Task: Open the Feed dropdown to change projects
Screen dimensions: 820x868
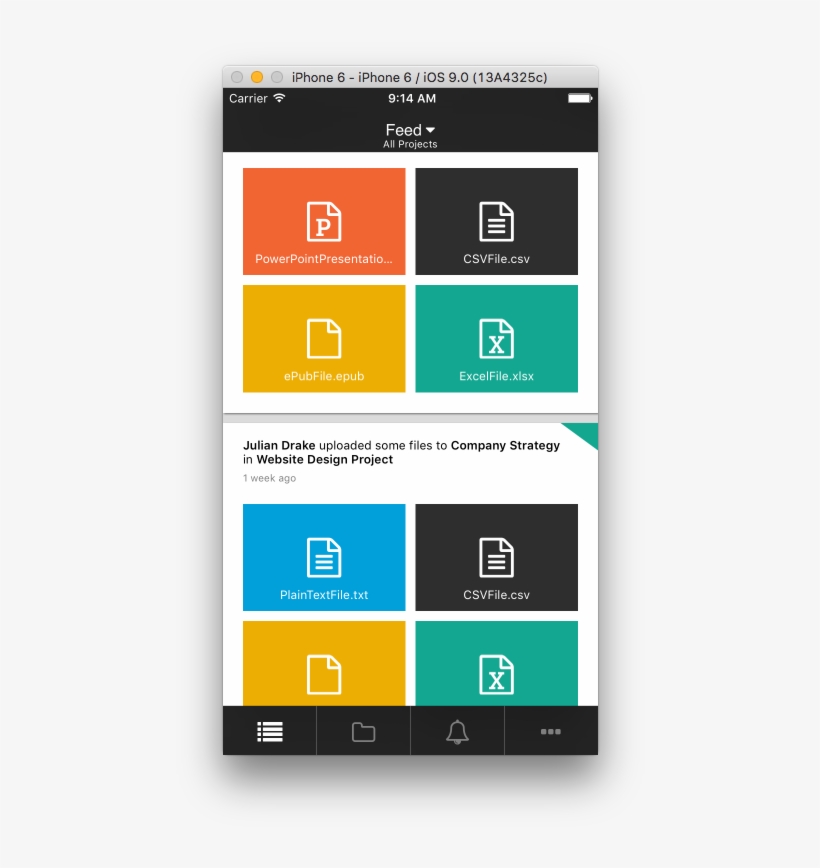Action: 409,129
